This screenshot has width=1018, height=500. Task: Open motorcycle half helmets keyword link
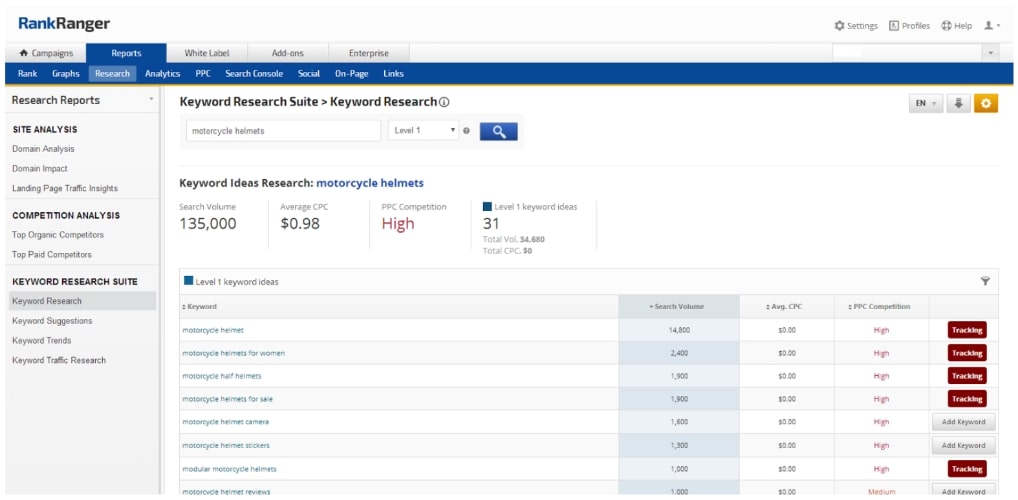221,376
